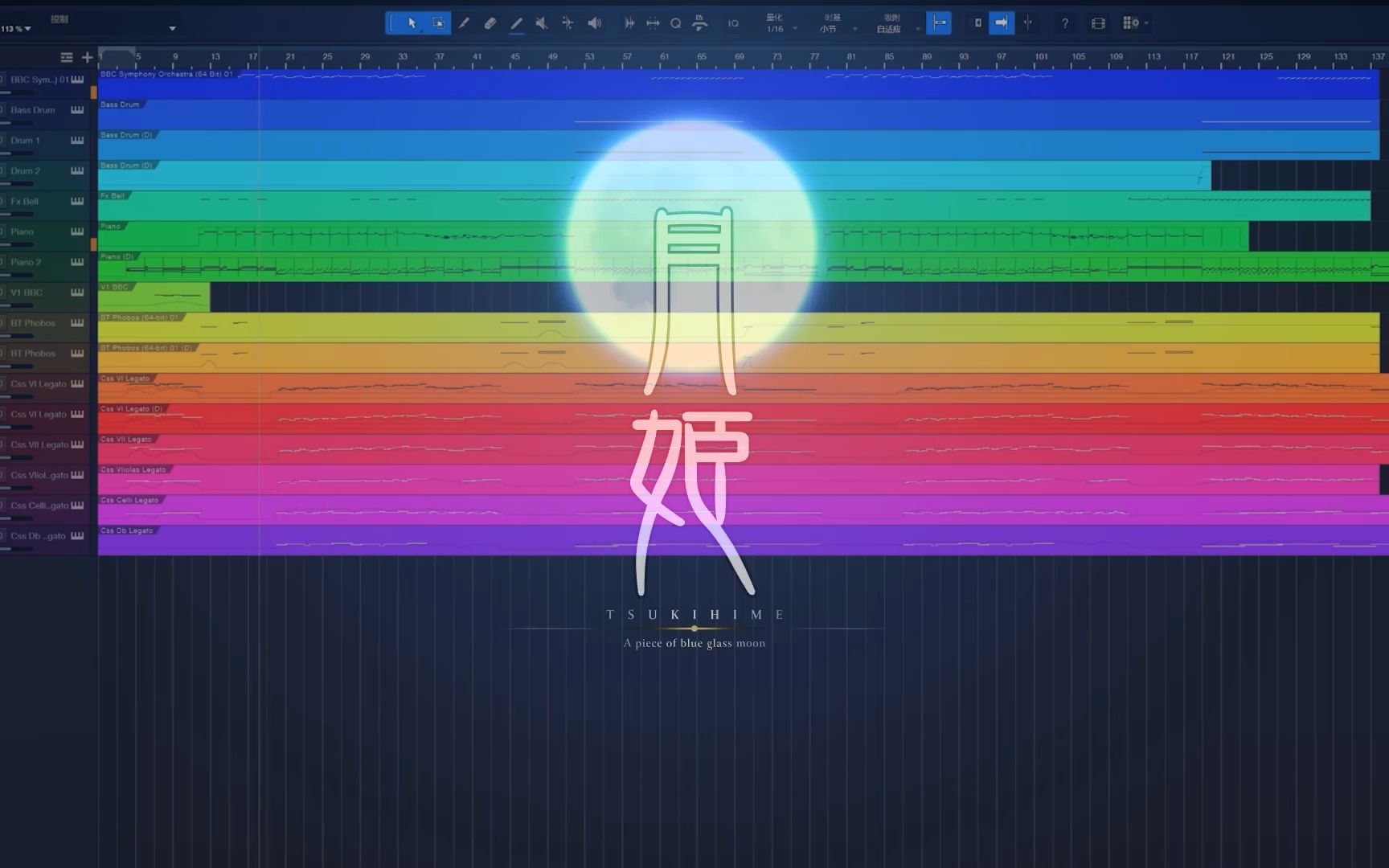1389x868 pixels.
Task: Click bar 81 on the timeline ruler
Action: 851,57
